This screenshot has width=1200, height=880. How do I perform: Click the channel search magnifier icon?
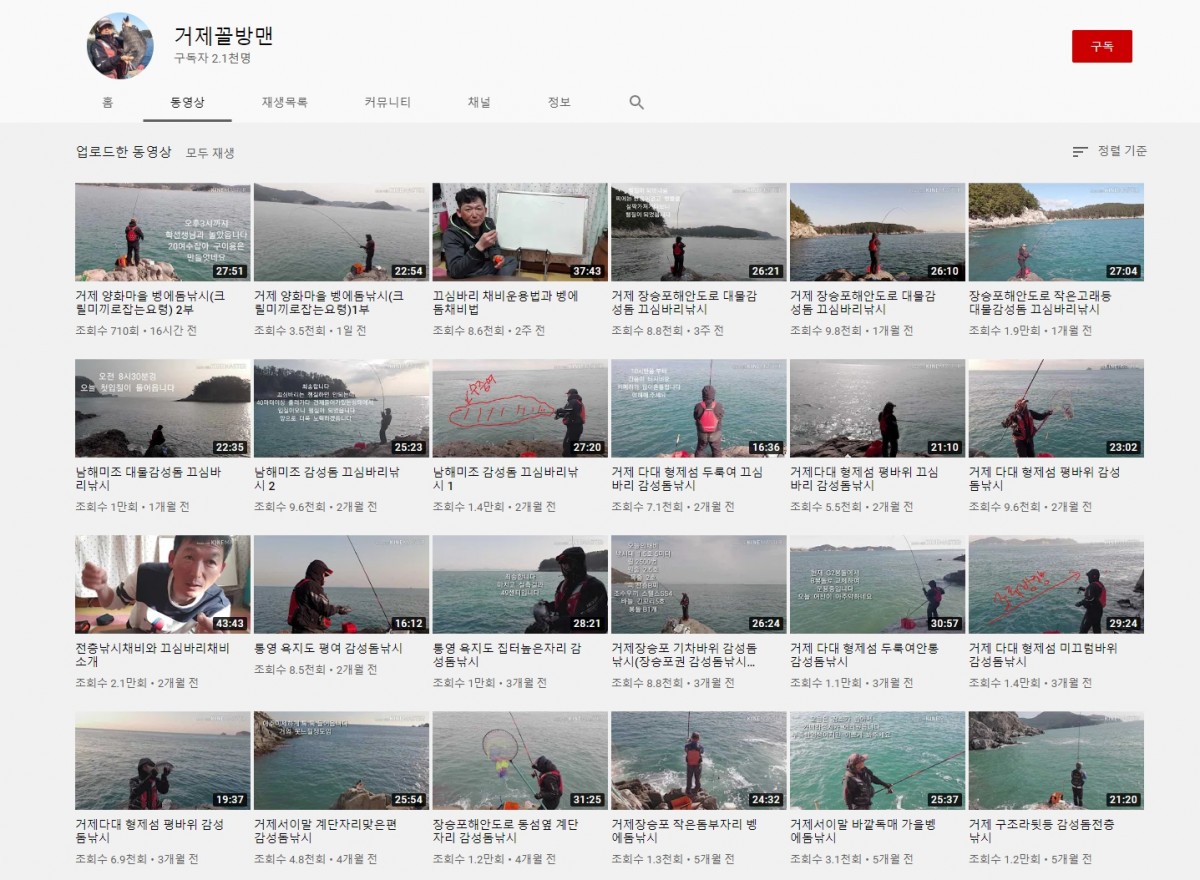[x=636, y=102]
